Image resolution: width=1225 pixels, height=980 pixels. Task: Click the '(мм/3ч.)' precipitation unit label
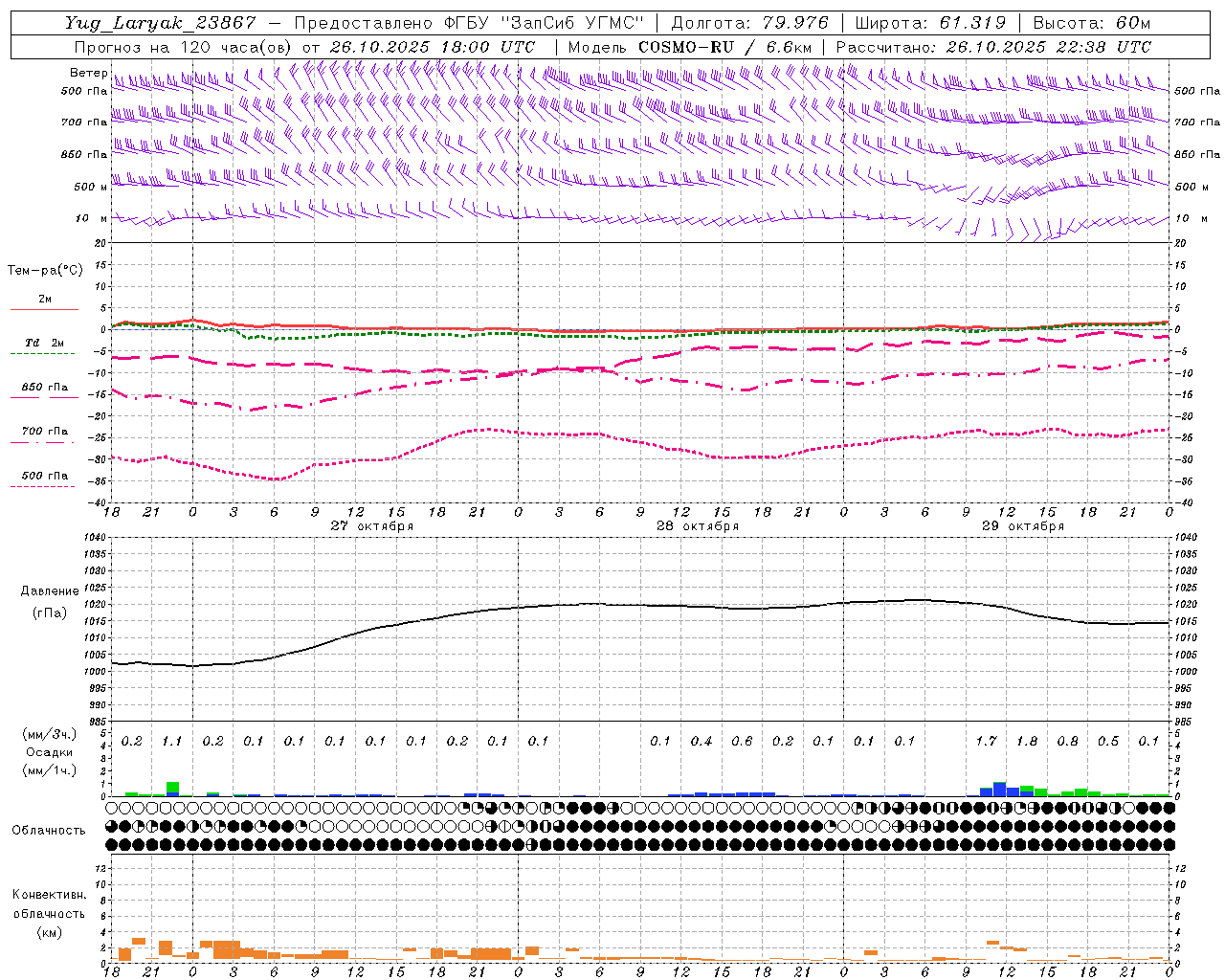click(50, 734)
